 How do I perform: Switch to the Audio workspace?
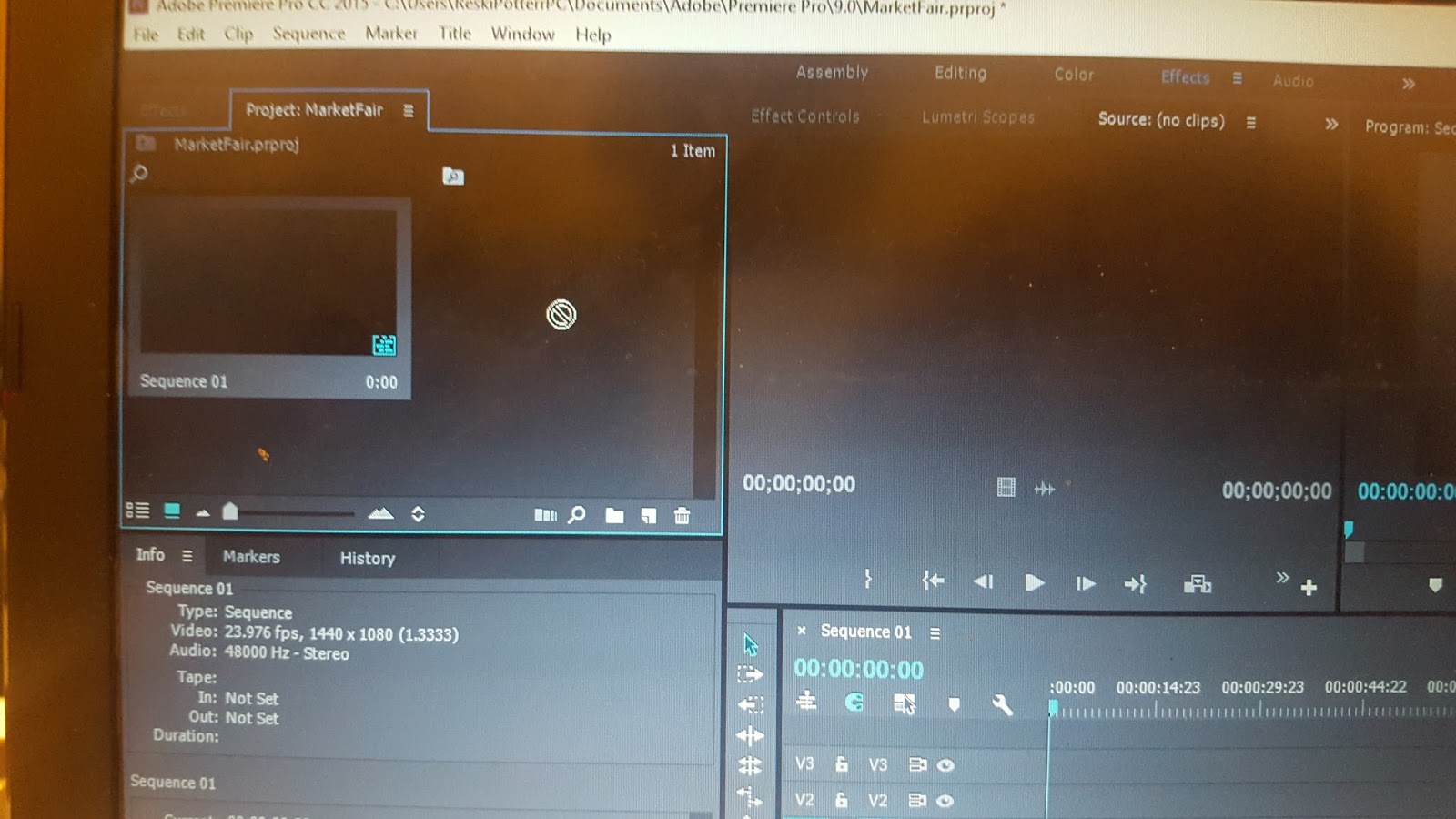(x=1293, y=81)
